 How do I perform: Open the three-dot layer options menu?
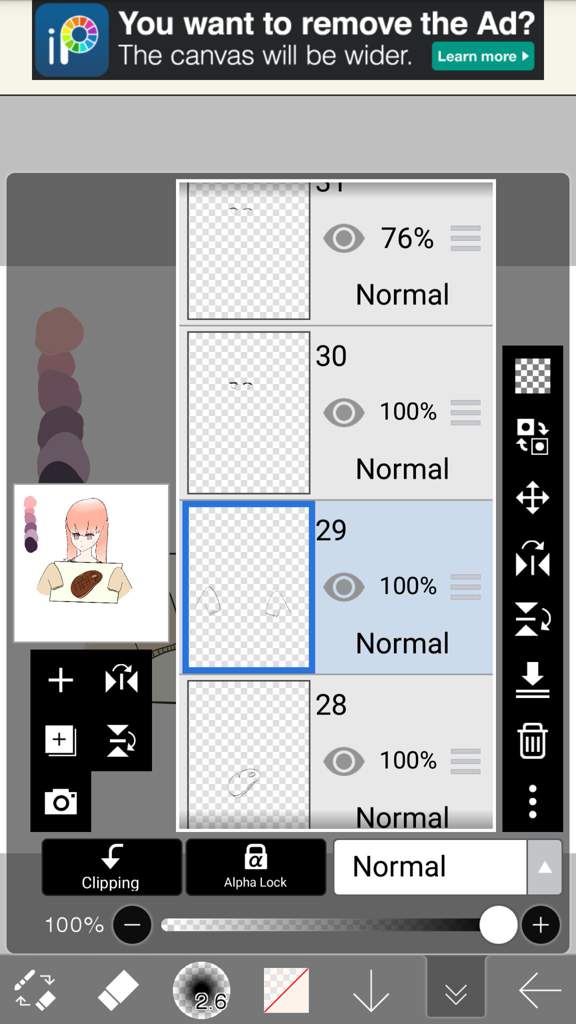(x=532, y=801)
